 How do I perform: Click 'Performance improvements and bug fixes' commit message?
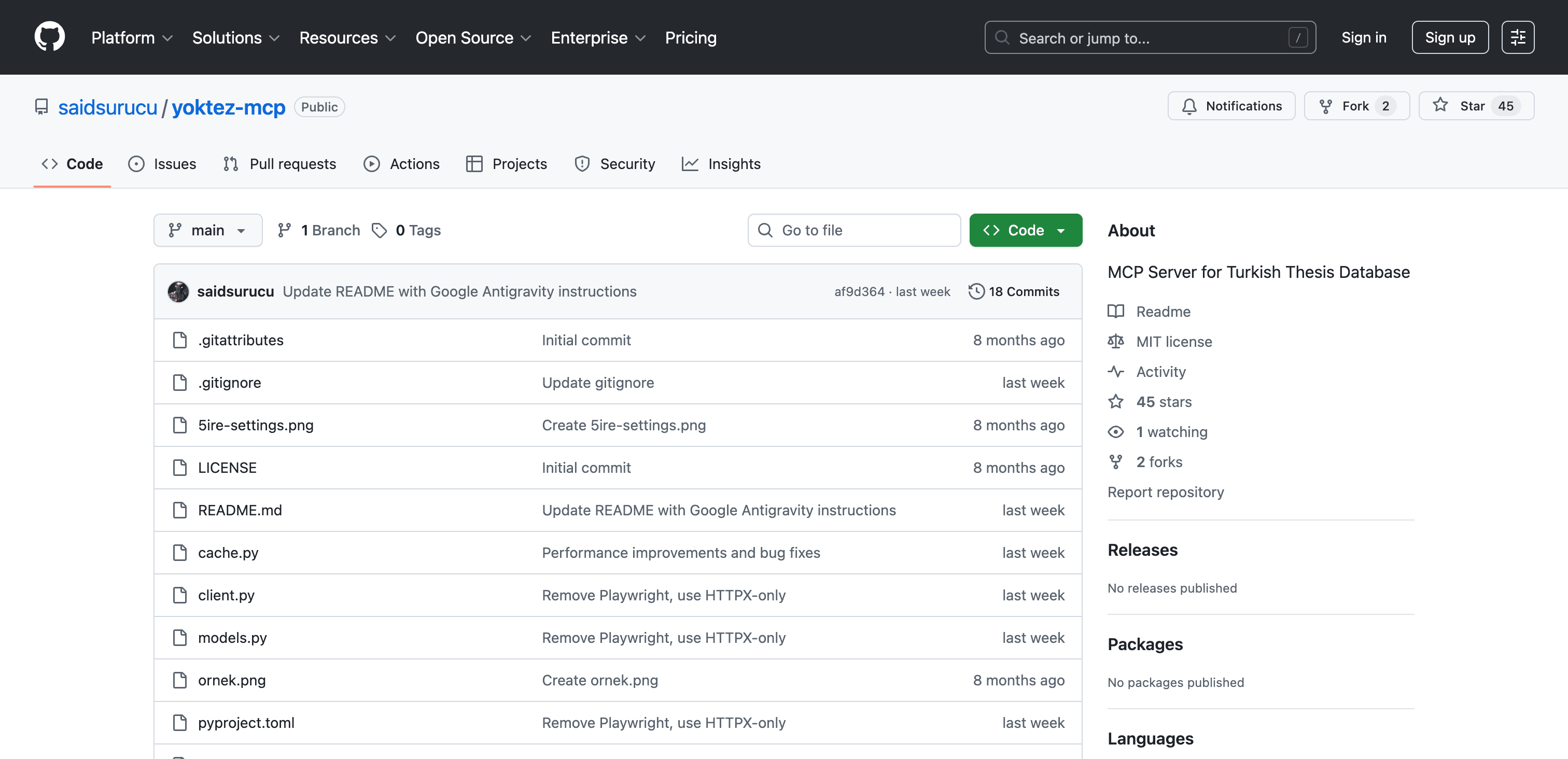(x=681, y=553)
